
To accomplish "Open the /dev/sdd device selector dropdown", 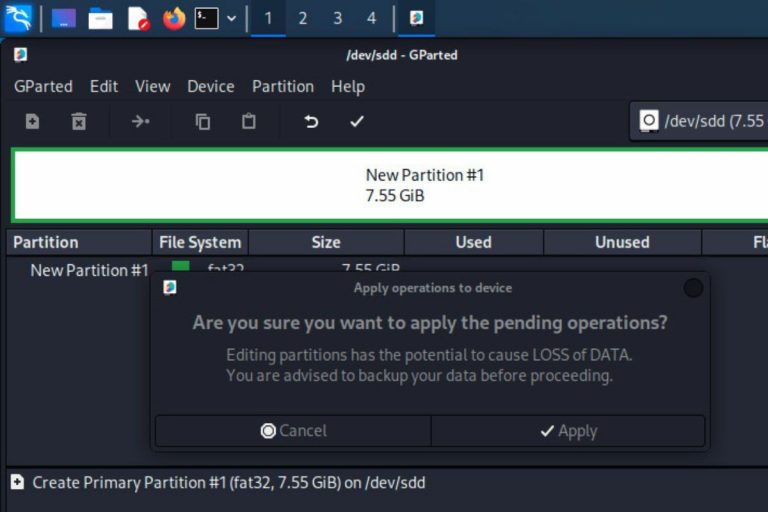I will pos(699,121).
